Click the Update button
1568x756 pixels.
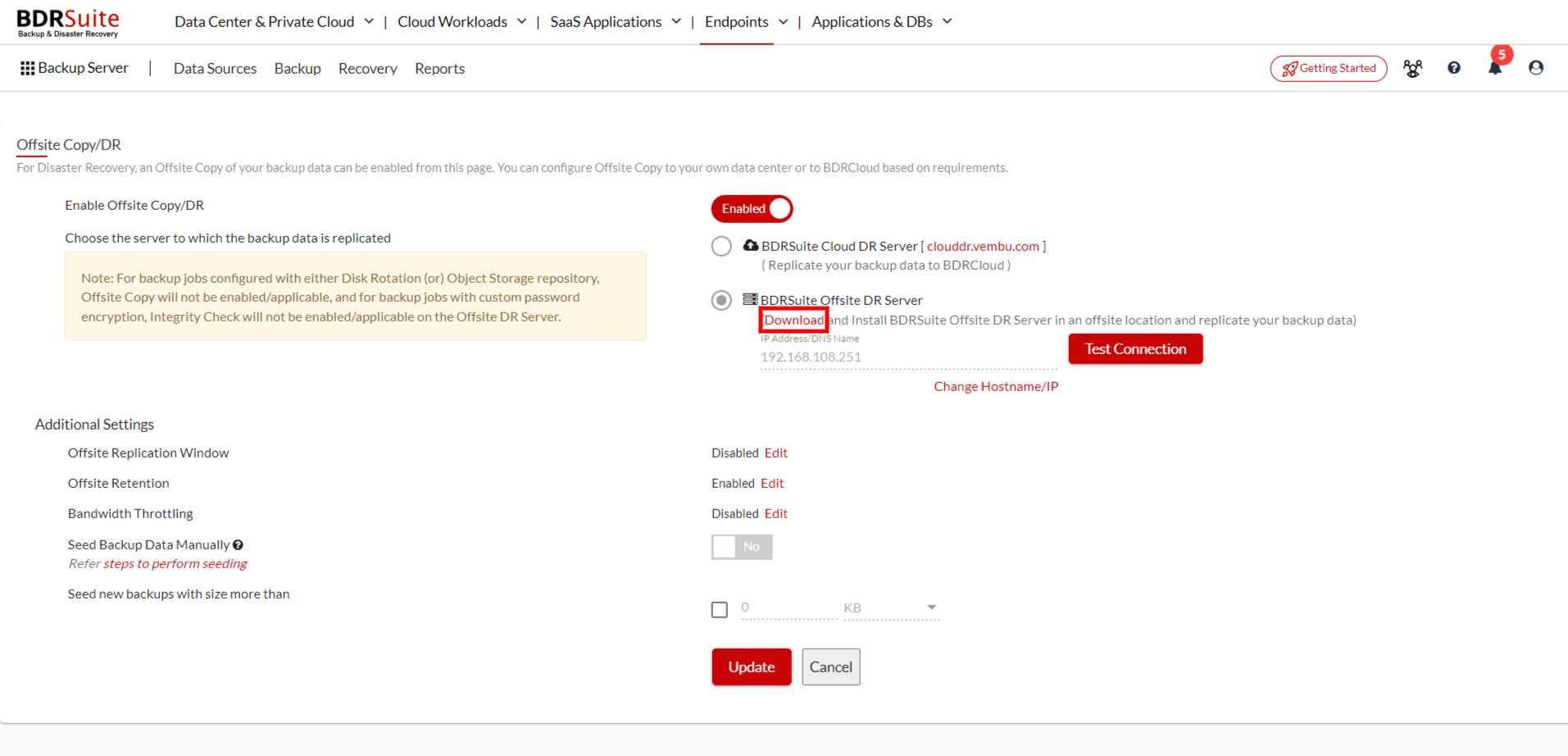tap(751, 667)
